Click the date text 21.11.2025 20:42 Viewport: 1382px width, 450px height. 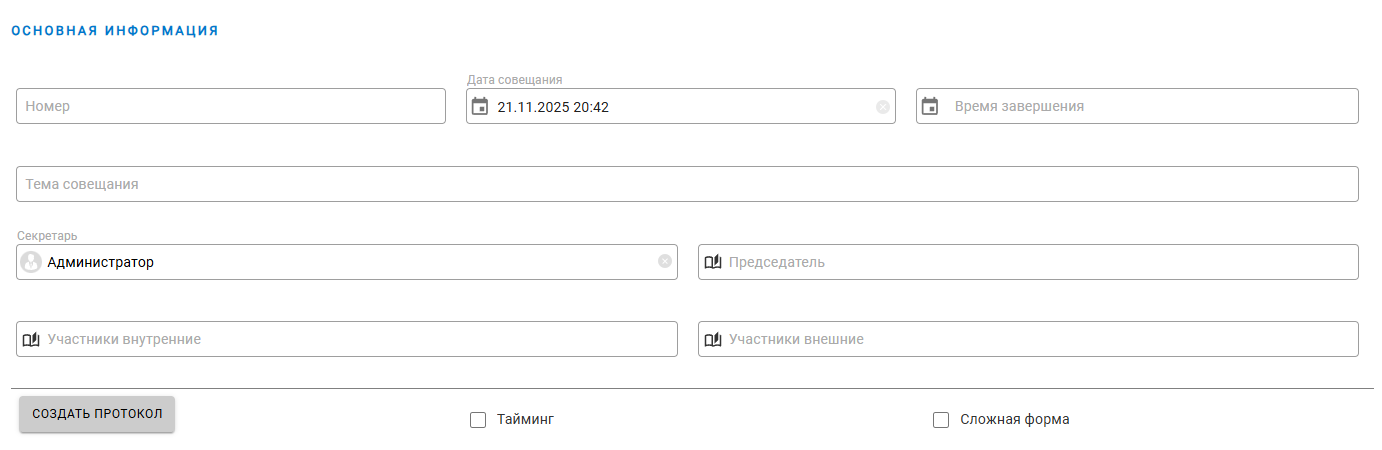(553, 106)
